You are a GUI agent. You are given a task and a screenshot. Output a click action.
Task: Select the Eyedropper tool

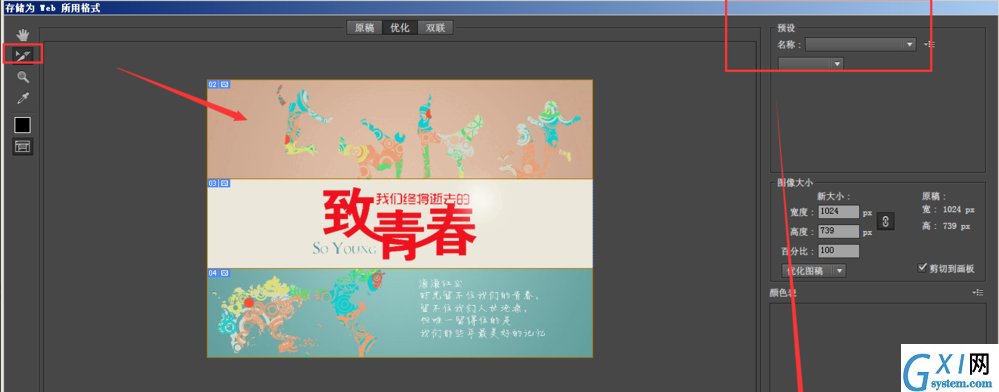[x=23, y=98]
